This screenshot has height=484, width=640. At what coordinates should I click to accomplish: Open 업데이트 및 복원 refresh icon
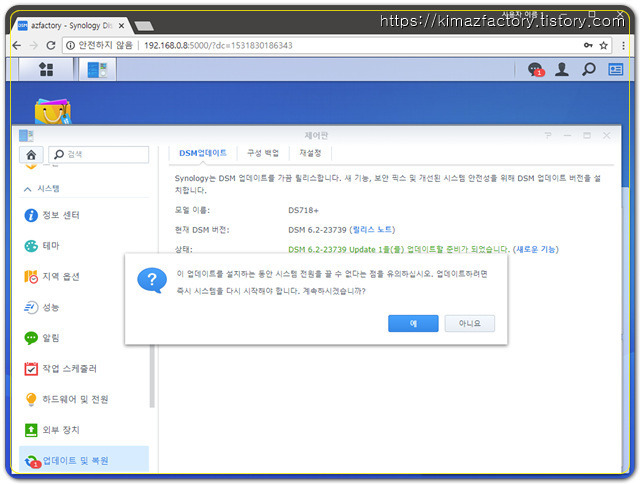click(x=32, y=461)
